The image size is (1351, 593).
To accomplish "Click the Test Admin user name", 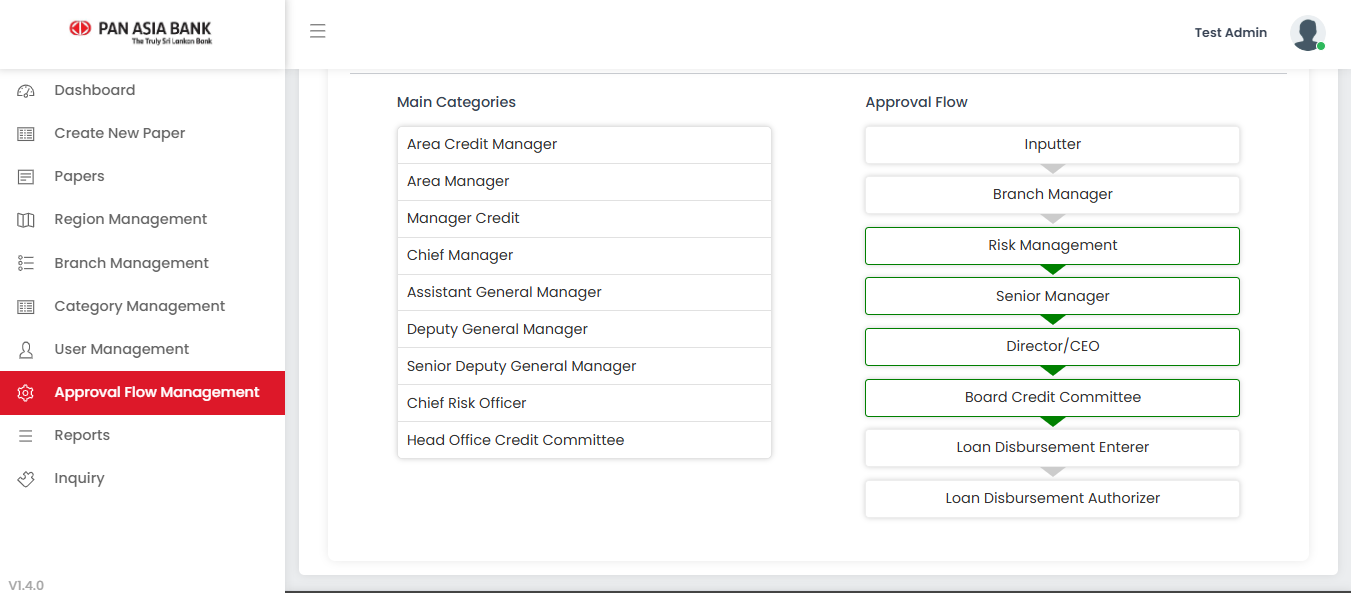I will (1230, 33).
